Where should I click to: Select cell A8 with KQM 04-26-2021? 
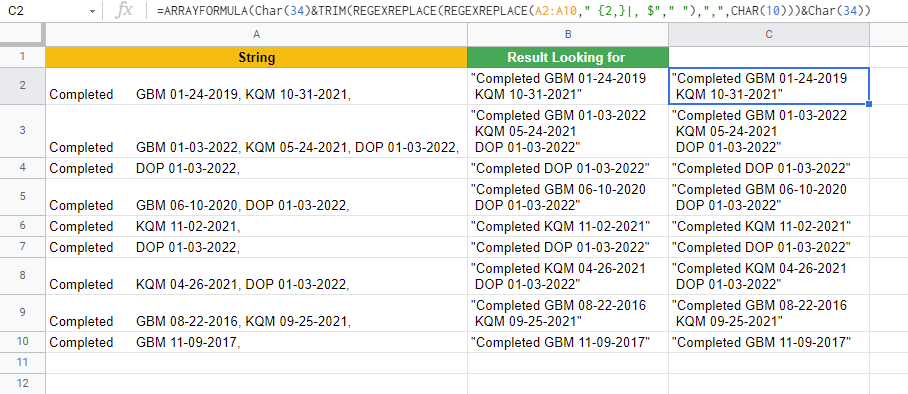click(257, 276)
